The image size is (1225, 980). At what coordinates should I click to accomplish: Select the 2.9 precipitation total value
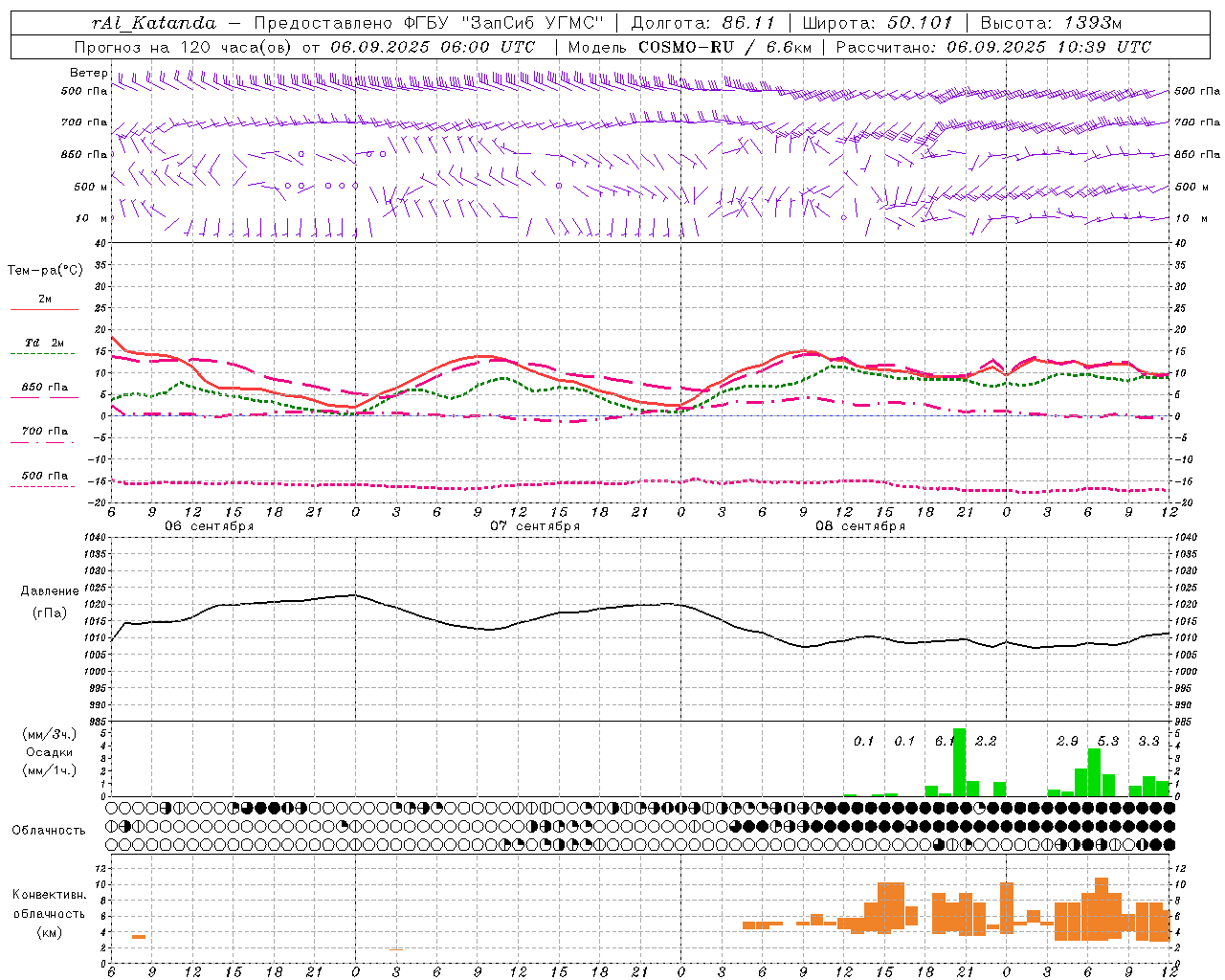point(1067,741)
